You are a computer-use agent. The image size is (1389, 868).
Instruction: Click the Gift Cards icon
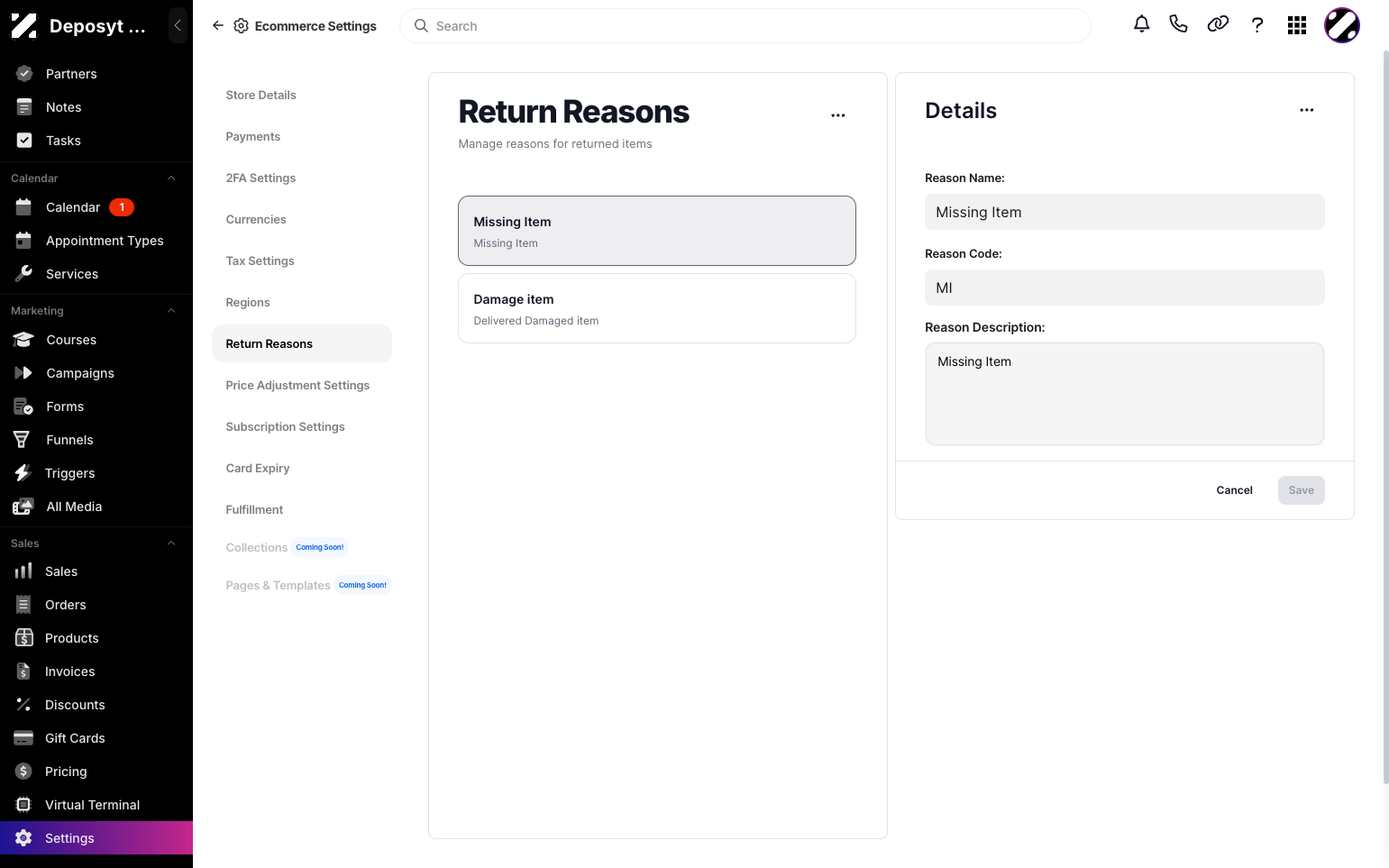[23, 738]
